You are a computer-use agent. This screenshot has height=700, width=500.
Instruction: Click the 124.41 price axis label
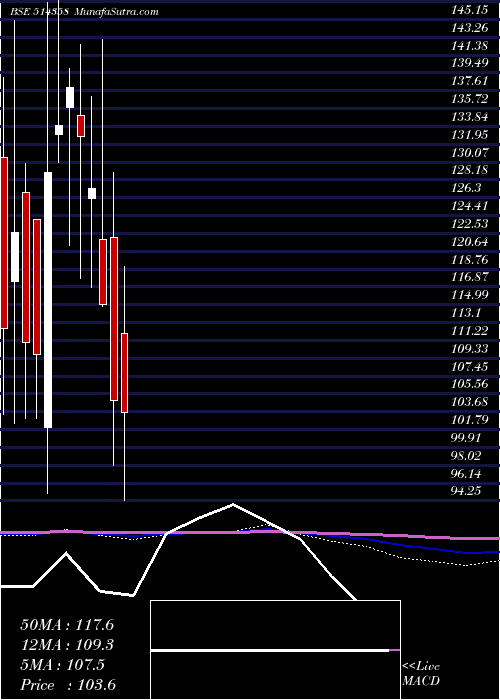point(472,206)
